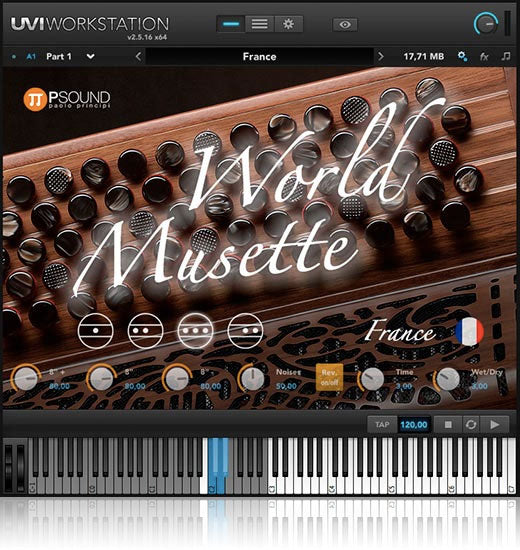Click the reverb Time knob
The width and height of the screenshot is (520, 550).
pyautogui.click(x=372, y=378)
